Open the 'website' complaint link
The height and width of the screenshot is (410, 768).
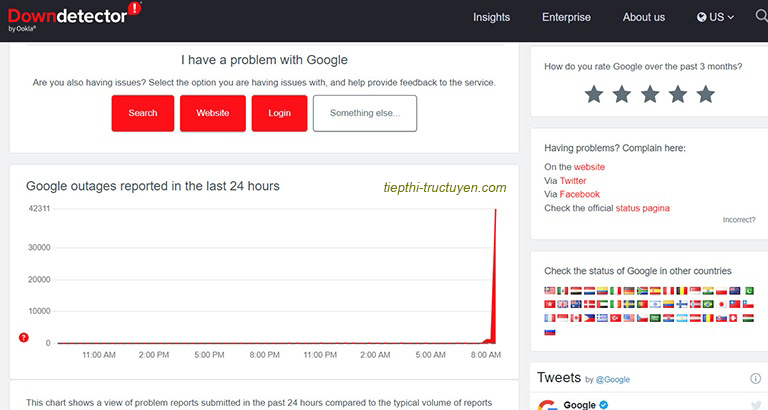click(589, 167)
